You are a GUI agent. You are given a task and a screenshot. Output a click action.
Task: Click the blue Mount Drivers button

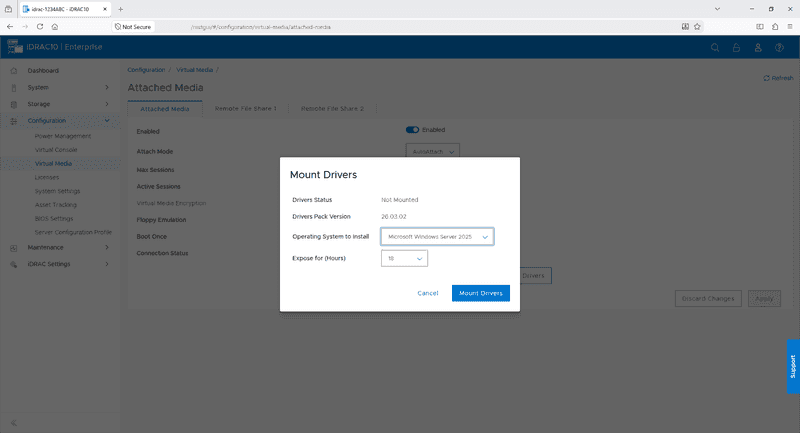pyautogui.click(x=481, y=293)
